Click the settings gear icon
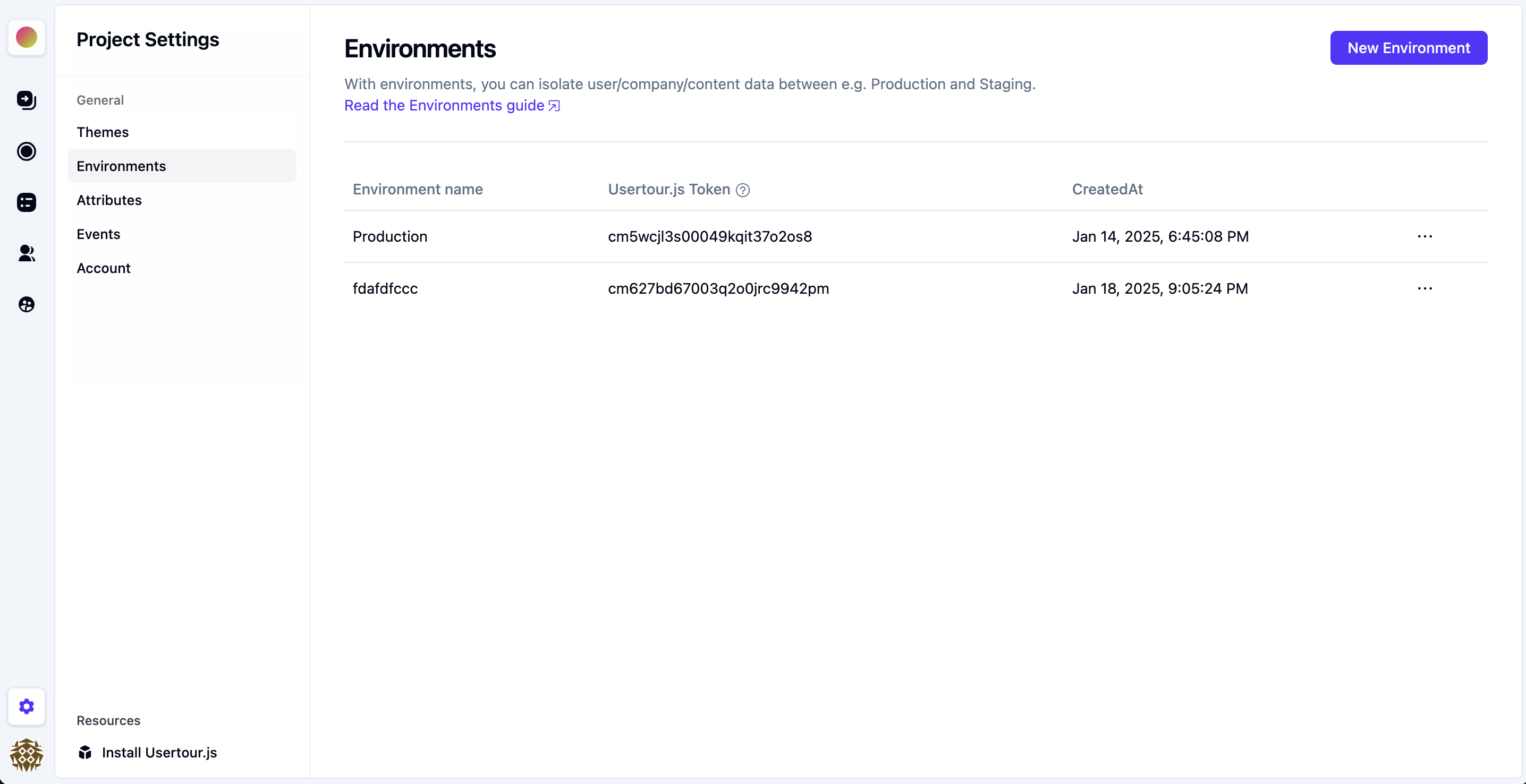1526x784 pixels. pos(26,706)
